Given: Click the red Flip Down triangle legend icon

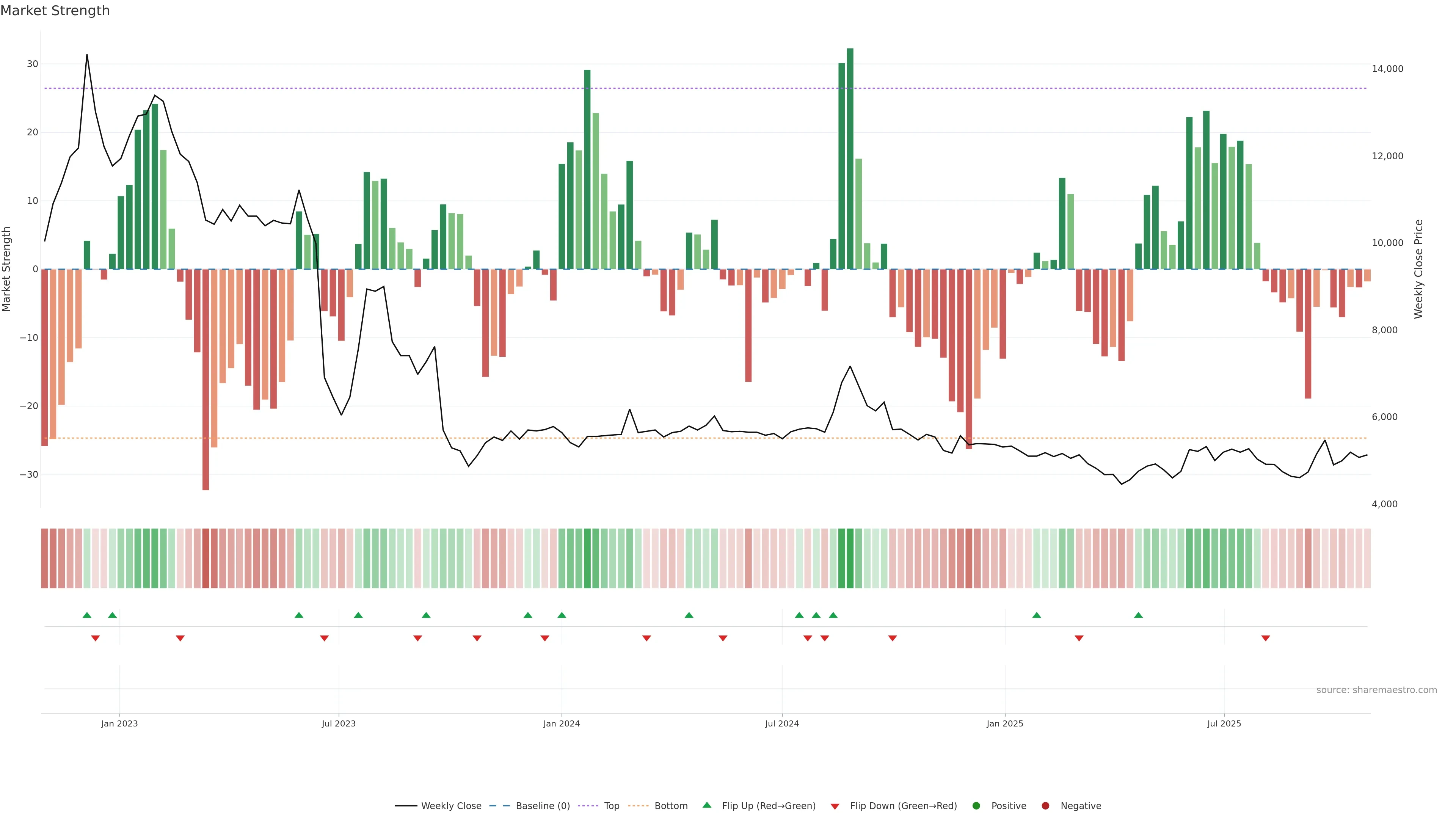Looking at the screenshot, I should click(835, 806).
